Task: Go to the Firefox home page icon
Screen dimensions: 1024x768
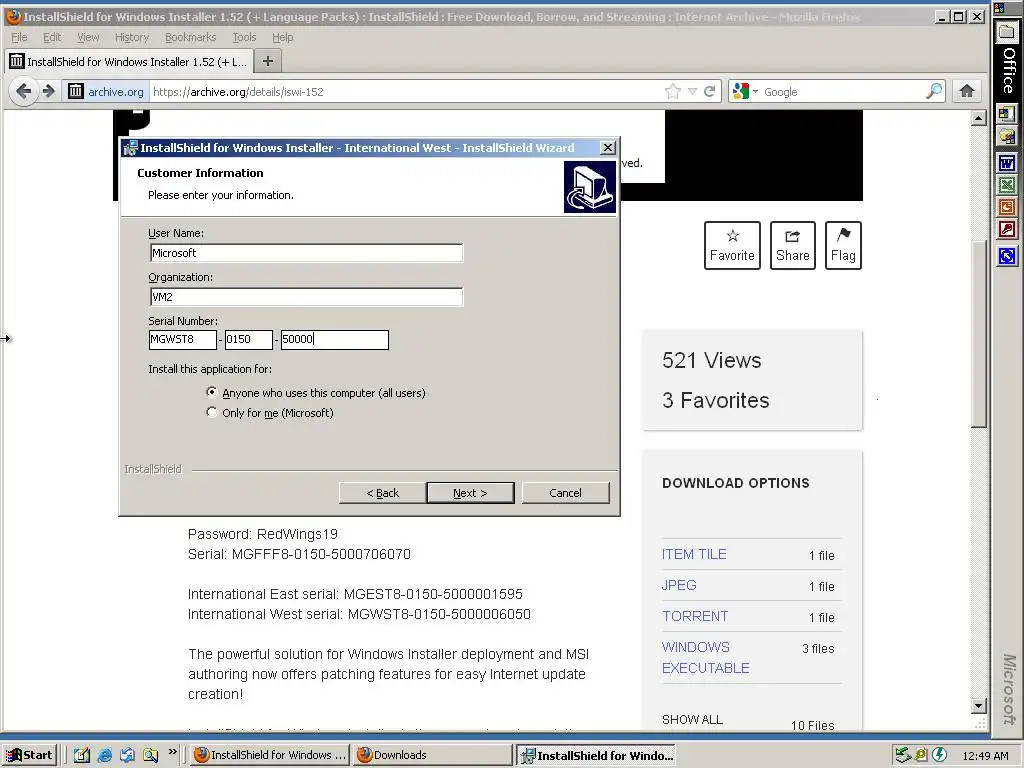Action: [967, 91]
